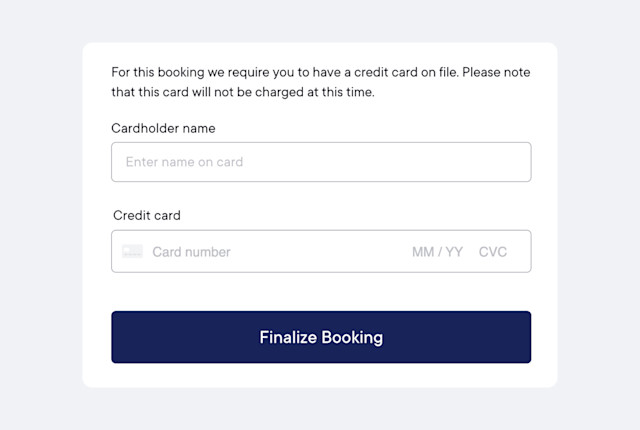Focus the Cardholder name input field
This screenshot has width=640, height=430.
click(x=321, y=162)
